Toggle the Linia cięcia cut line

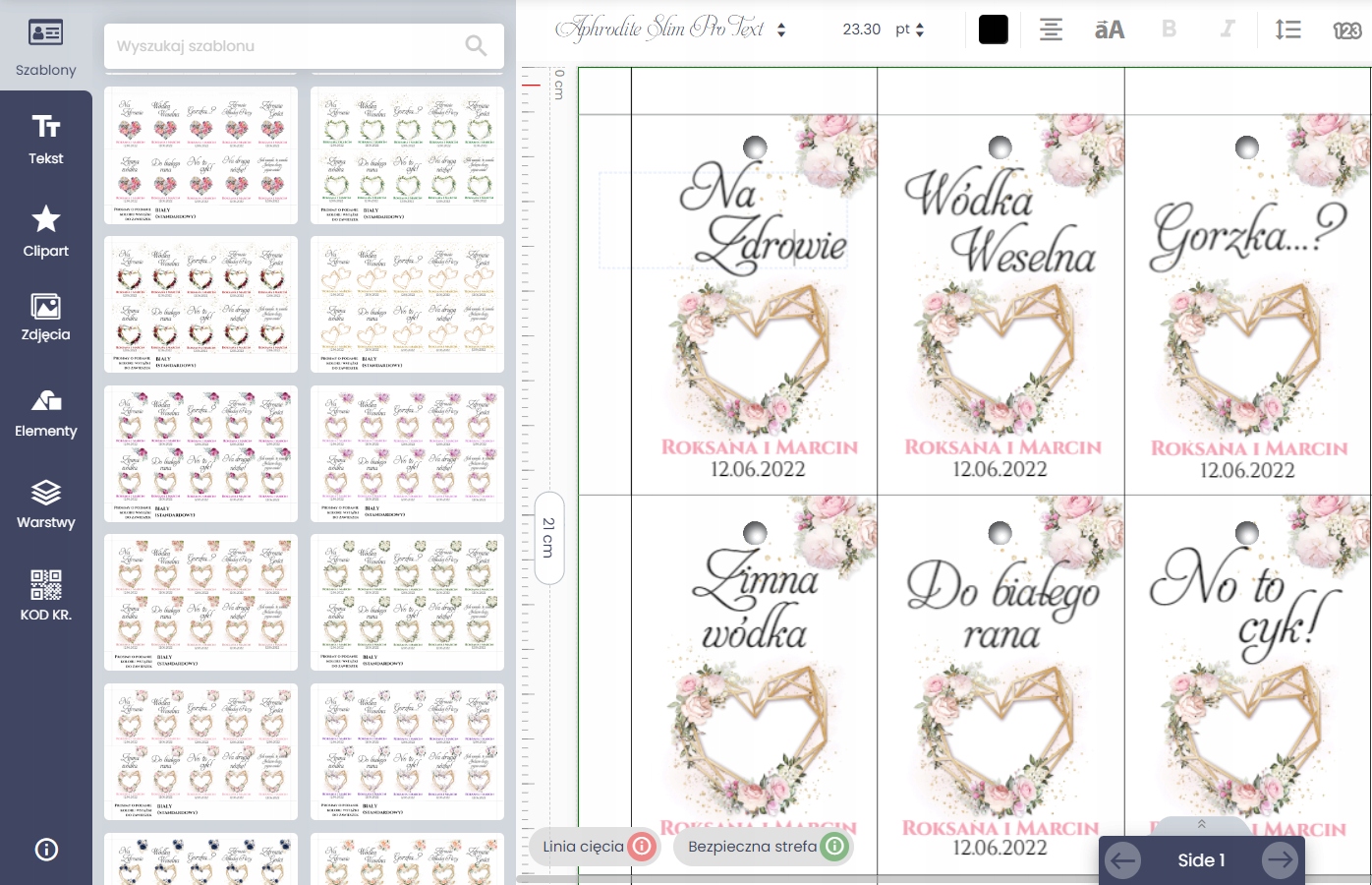coord(641,846)
